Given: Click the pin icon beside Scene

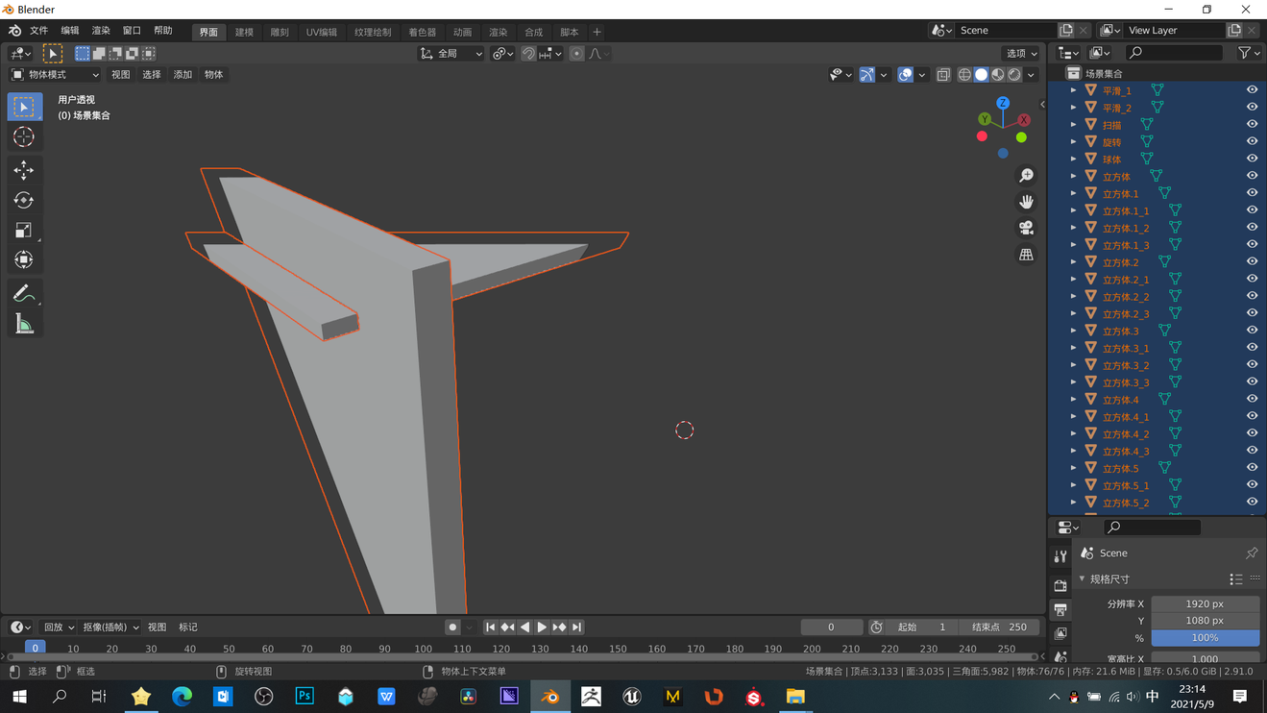Looking at the screenshot, I should [1251, 553].
